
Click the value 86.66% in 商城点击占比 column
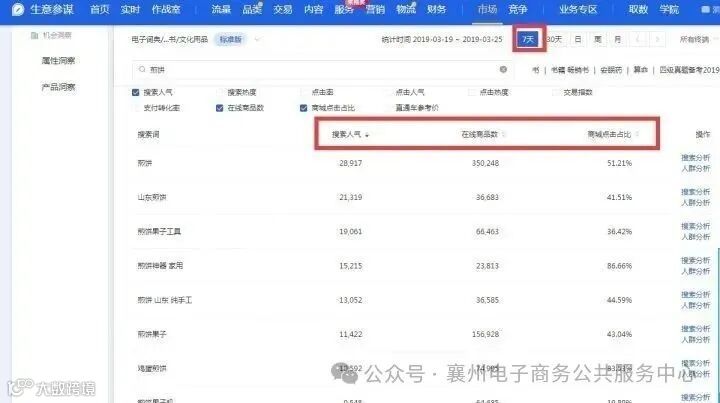coord(619,266)
